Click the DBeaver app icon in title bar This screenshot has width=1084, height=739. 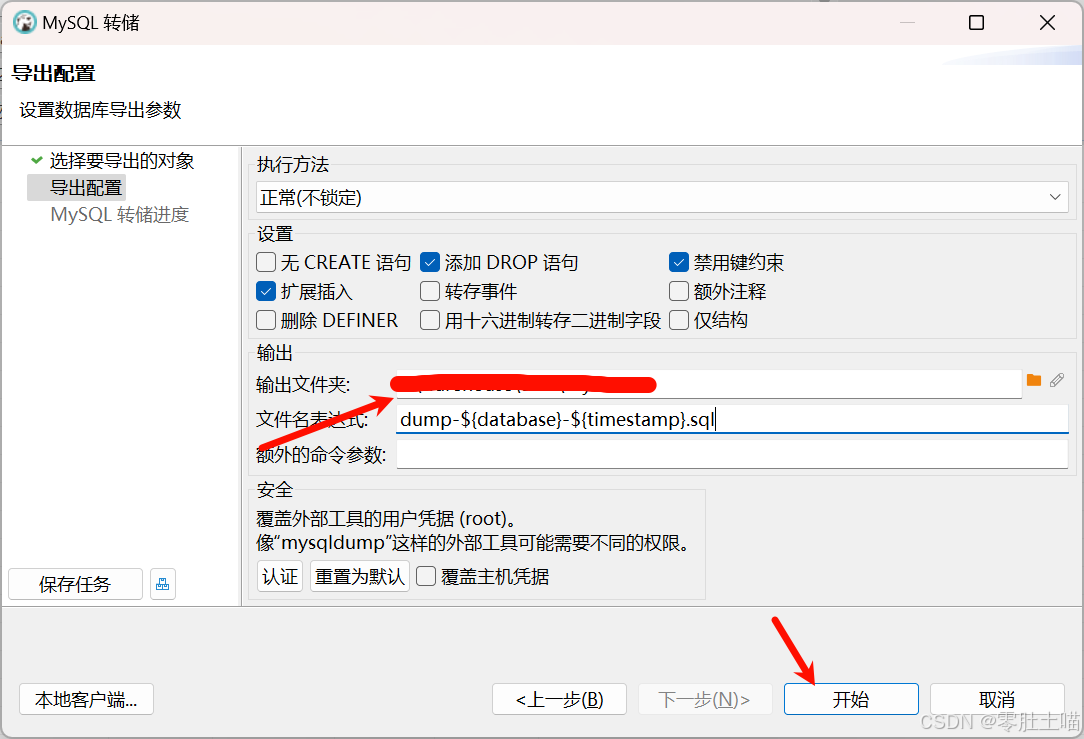point(25,23)
